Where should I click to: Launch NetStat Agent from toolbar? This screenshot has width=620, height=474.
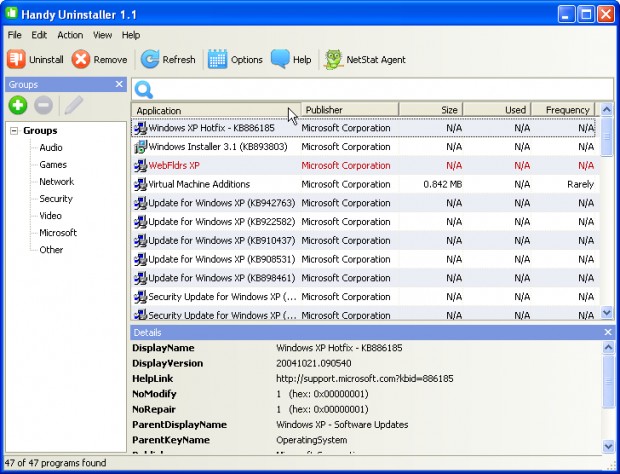(x=365, y=59)
